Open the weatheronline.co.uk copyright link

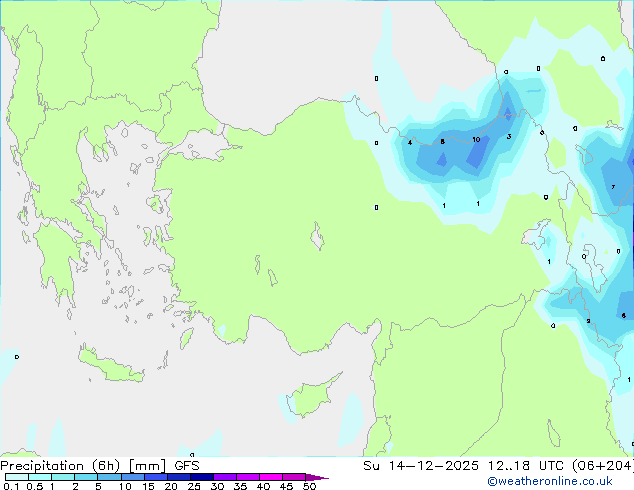pos(549,481)
